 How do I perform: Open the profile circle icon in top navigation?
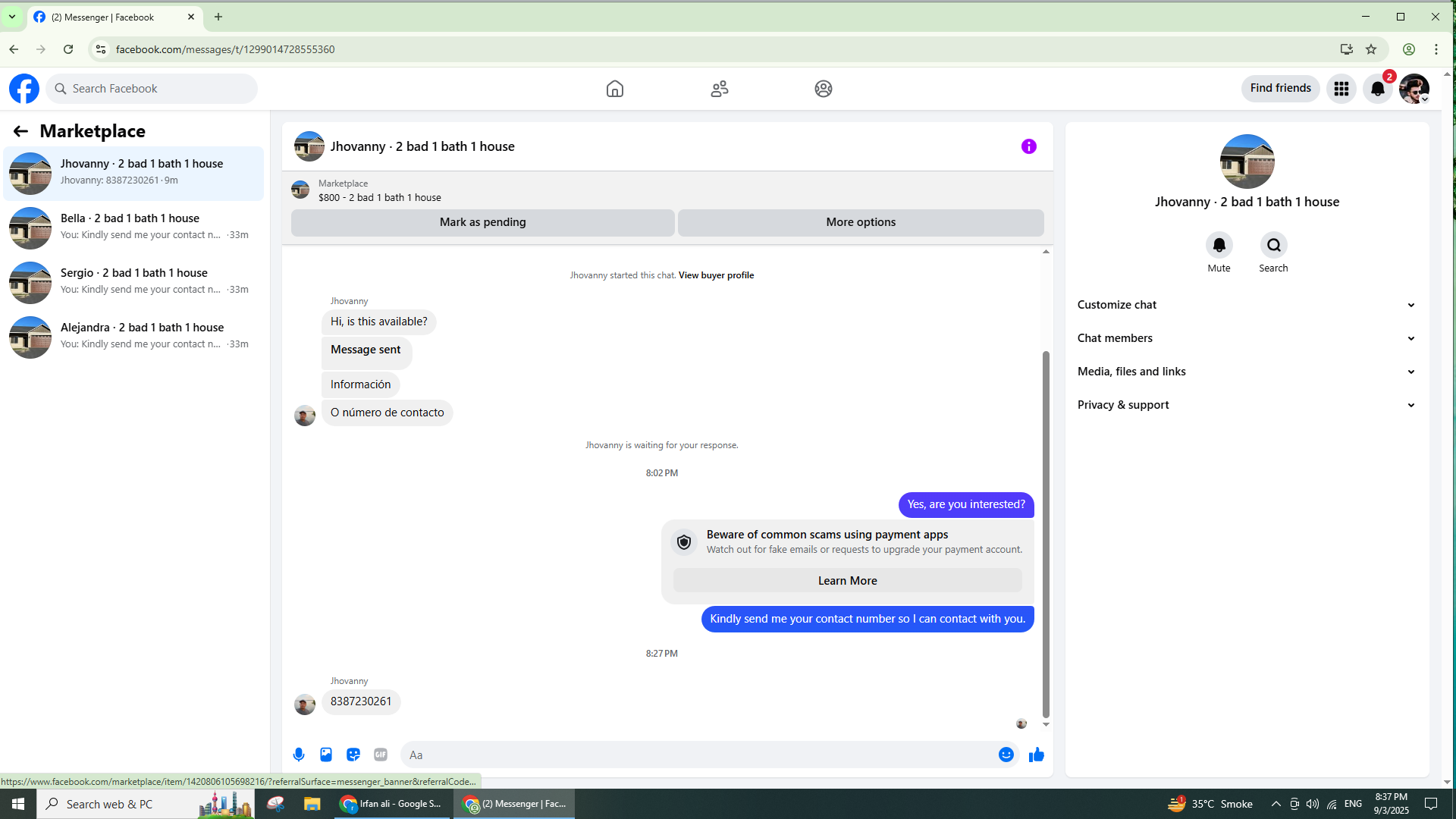point(824,89)
